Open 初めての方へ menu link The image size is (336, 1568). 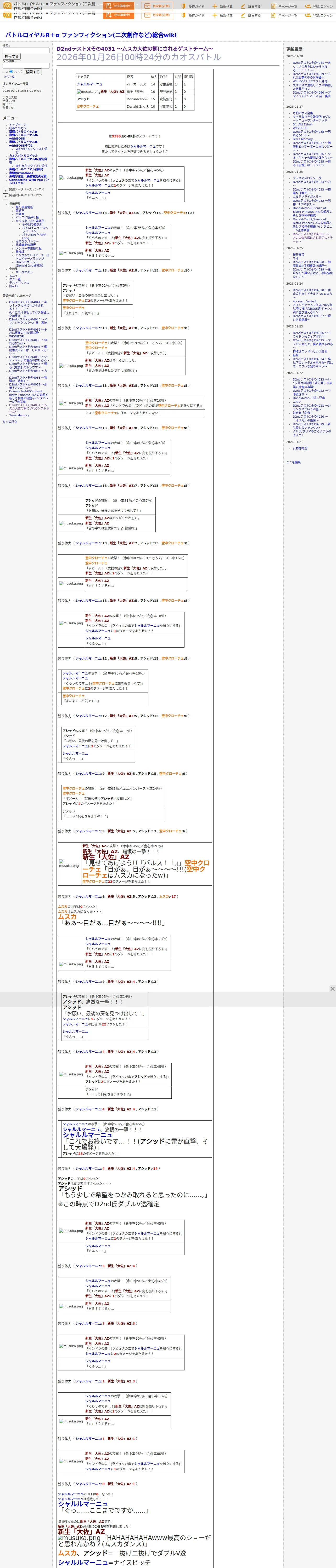coord(18,128)
